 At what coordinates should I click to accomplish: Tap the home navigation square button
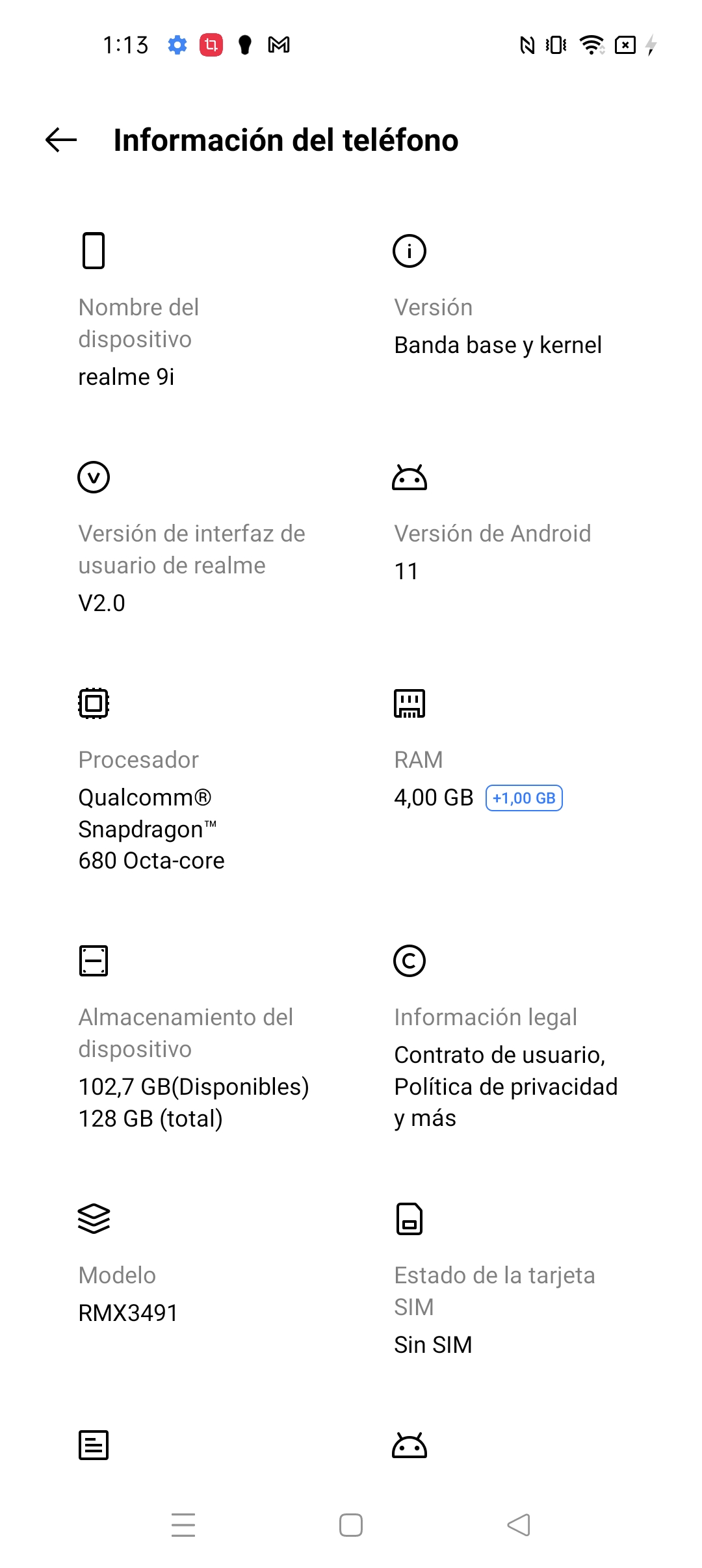tap(351, 1525)
